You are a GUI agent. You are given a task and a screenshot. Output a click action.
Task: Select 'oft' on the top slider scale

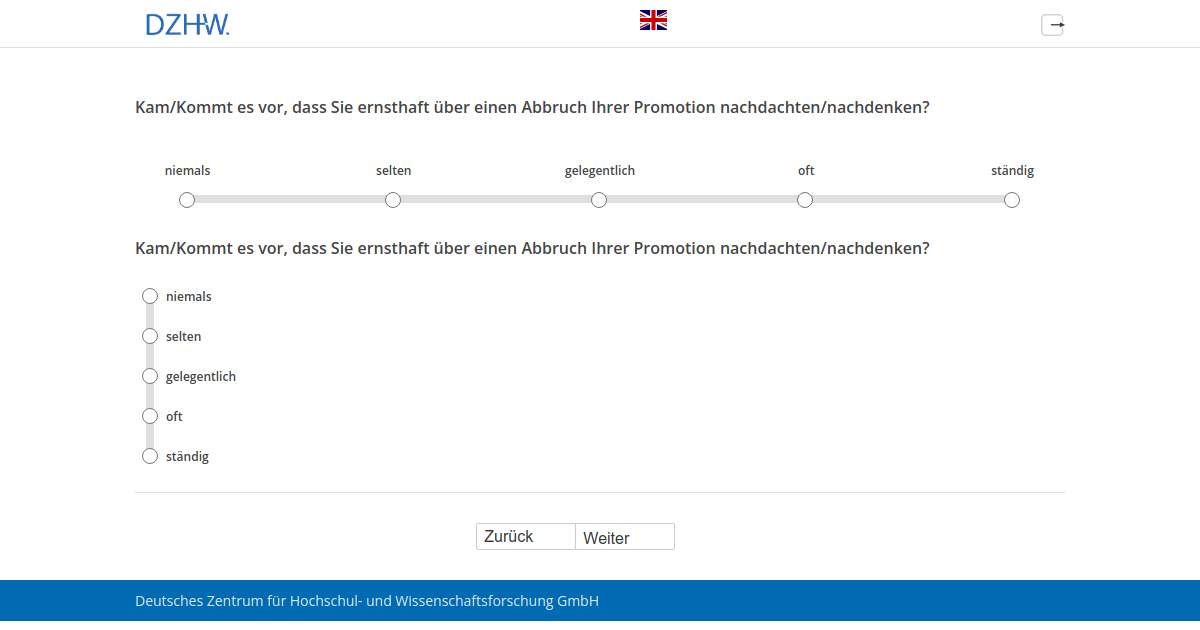coord(805,200)
